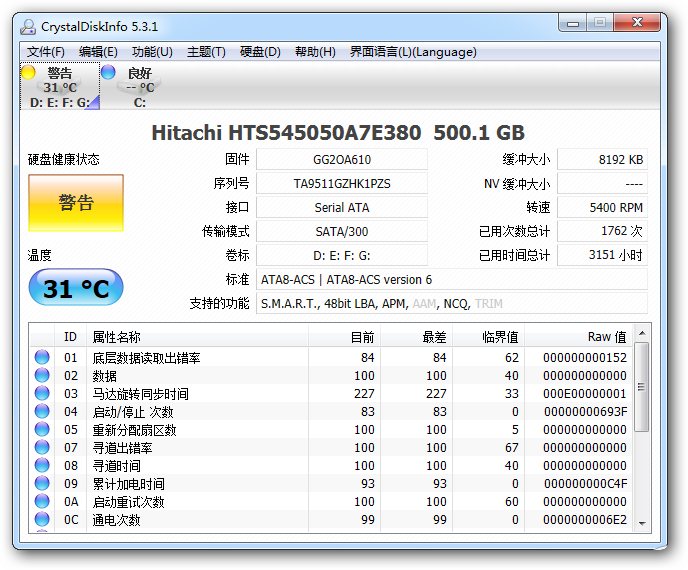Screen dimensions: 688x570
Task: Open the 编辑(E) menu
Action: 98,52
